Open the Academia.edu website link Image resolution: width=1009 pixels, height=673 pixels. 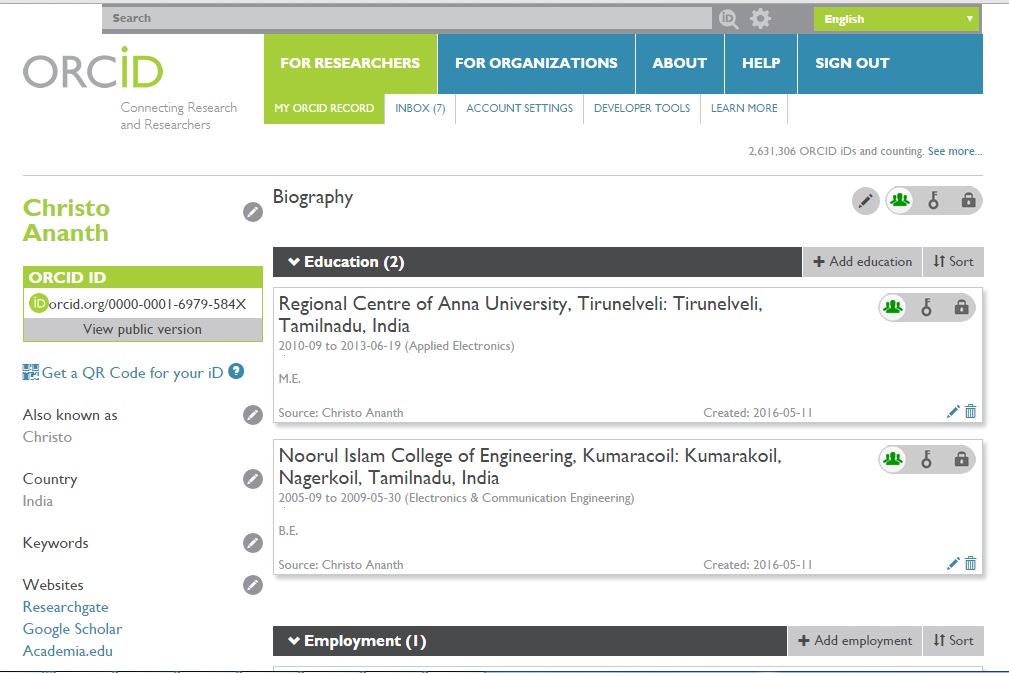click(68, 650)
